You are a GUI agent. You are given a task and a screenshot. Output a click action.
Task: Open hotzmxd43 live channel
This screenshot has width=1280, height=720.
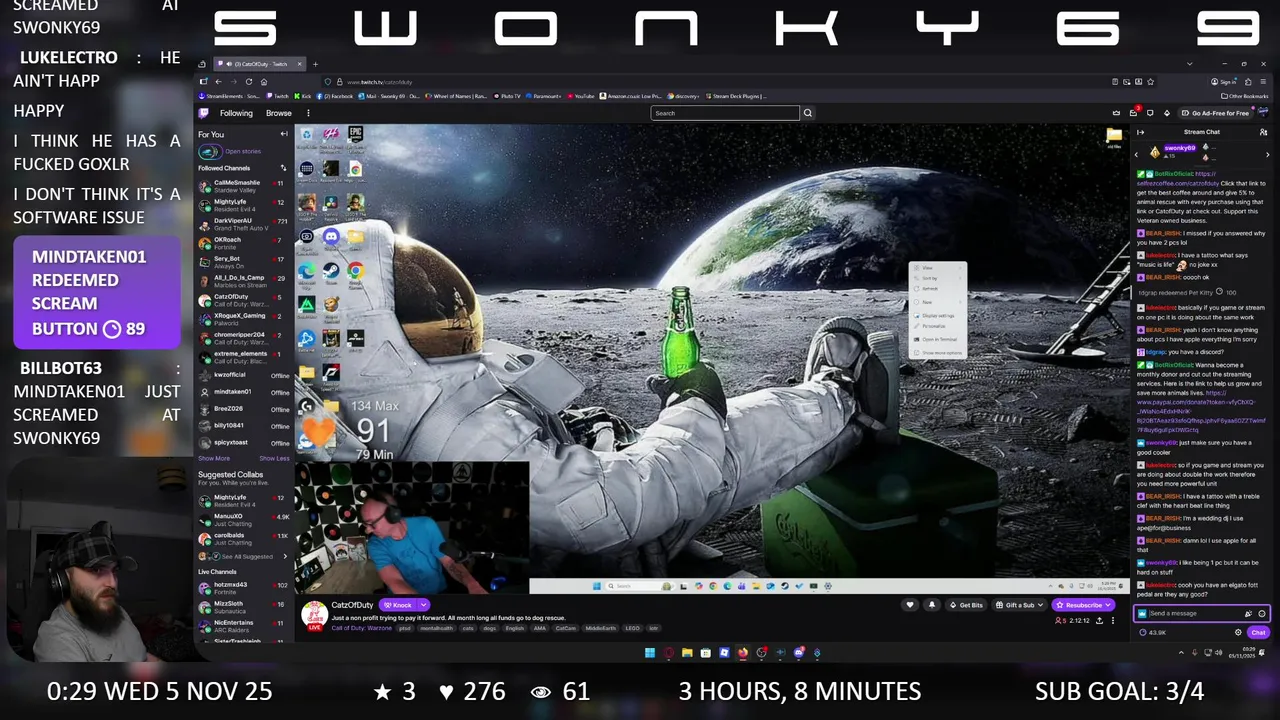click(243, 587)
